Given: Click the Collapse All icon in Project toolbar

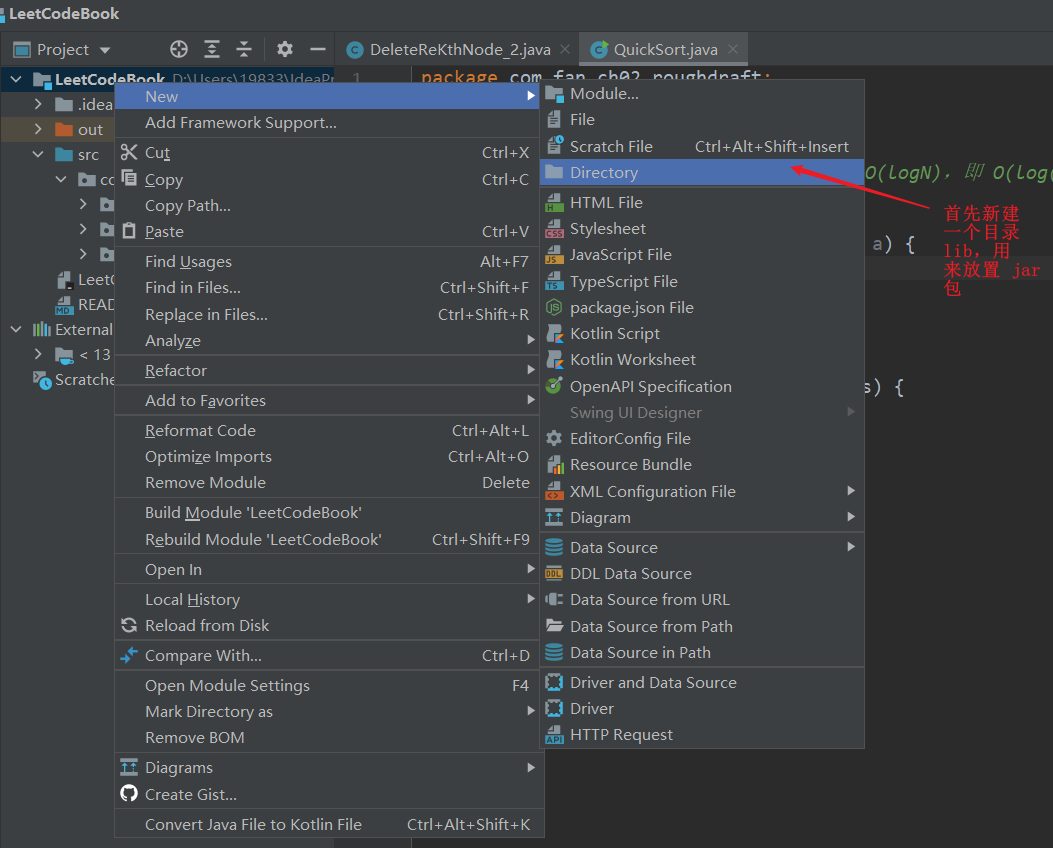Looking at the screenshot, I should [x=244, y=49].
